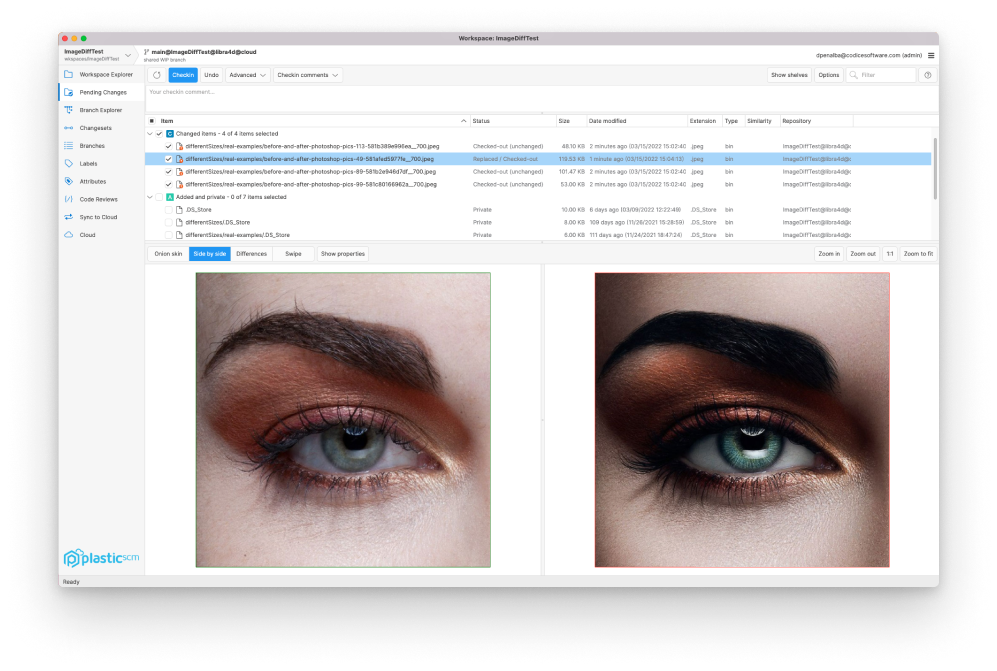
Task: Click the Undo button
Action: click(211, 75)
